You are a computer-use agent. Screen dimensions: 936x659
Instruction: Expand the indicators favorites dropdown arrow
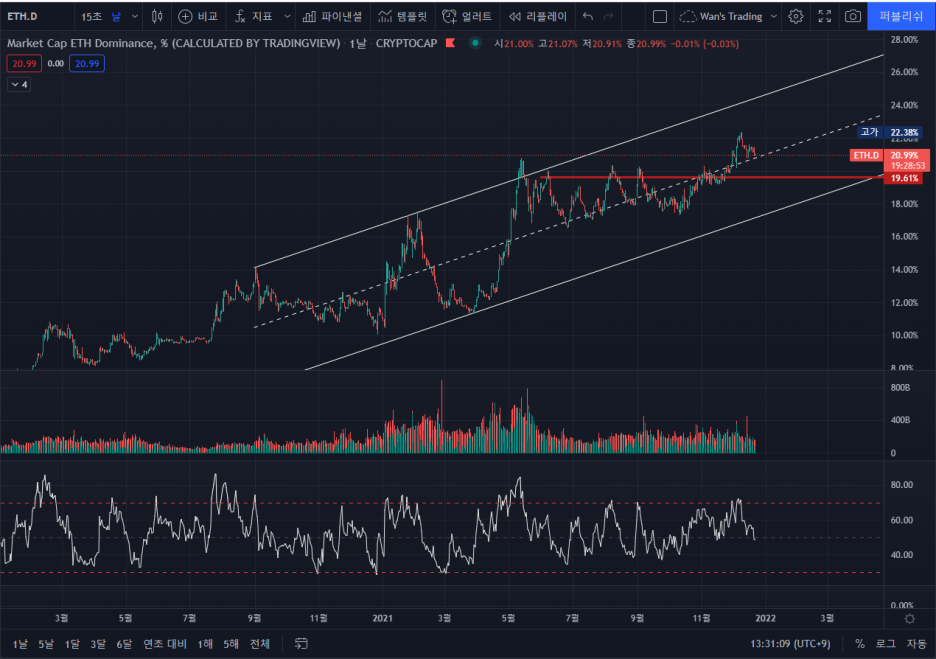tap(287, 17)
